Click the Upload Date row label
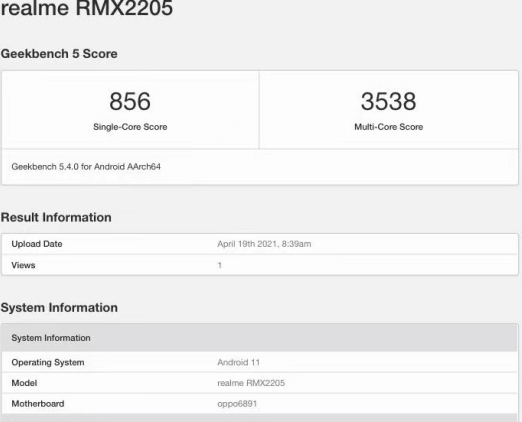Screen dimensions: 522x422 pos(37,244)
